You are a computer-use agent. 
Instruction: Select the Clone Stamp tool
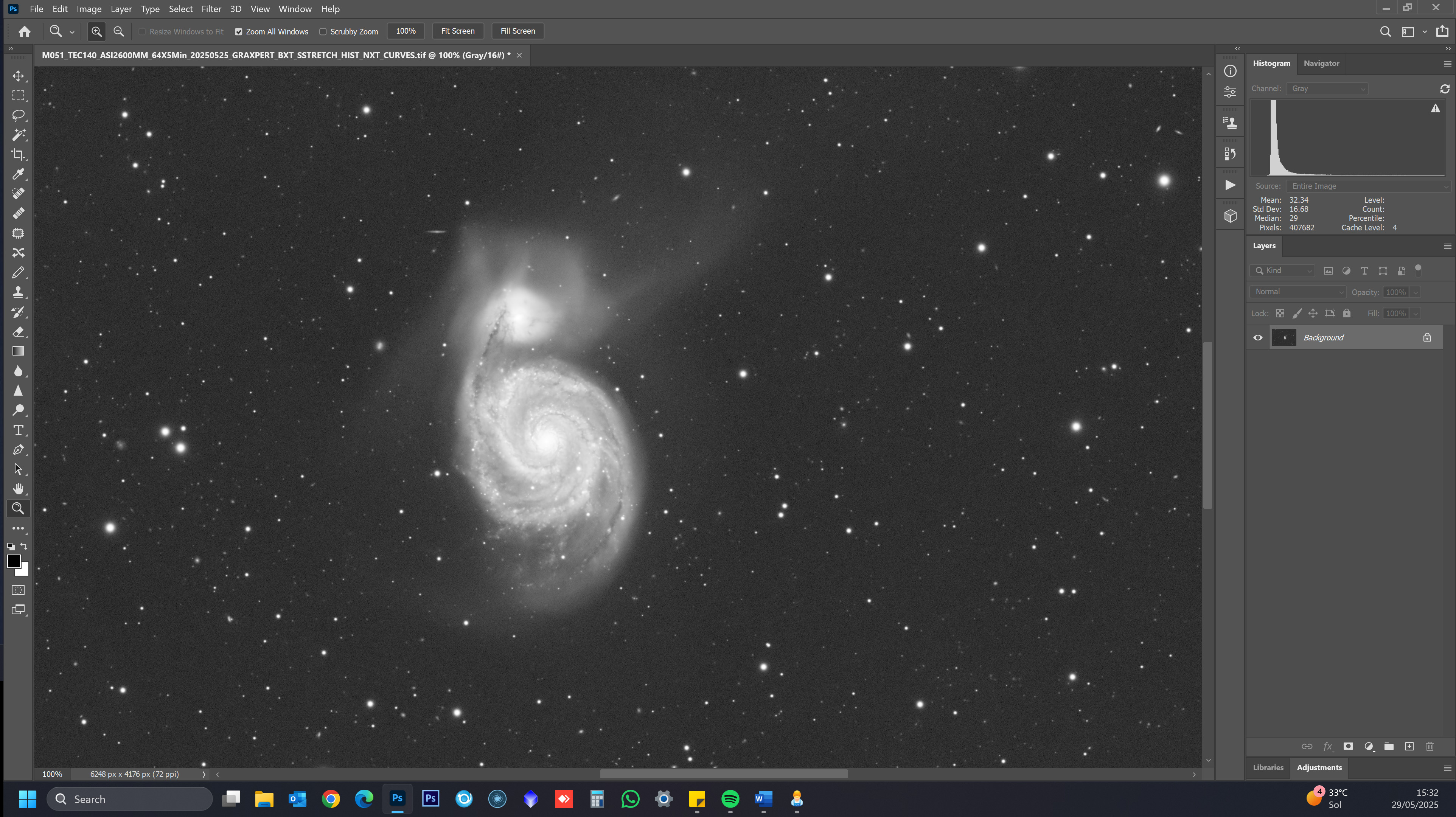click(x=18, y=292)
